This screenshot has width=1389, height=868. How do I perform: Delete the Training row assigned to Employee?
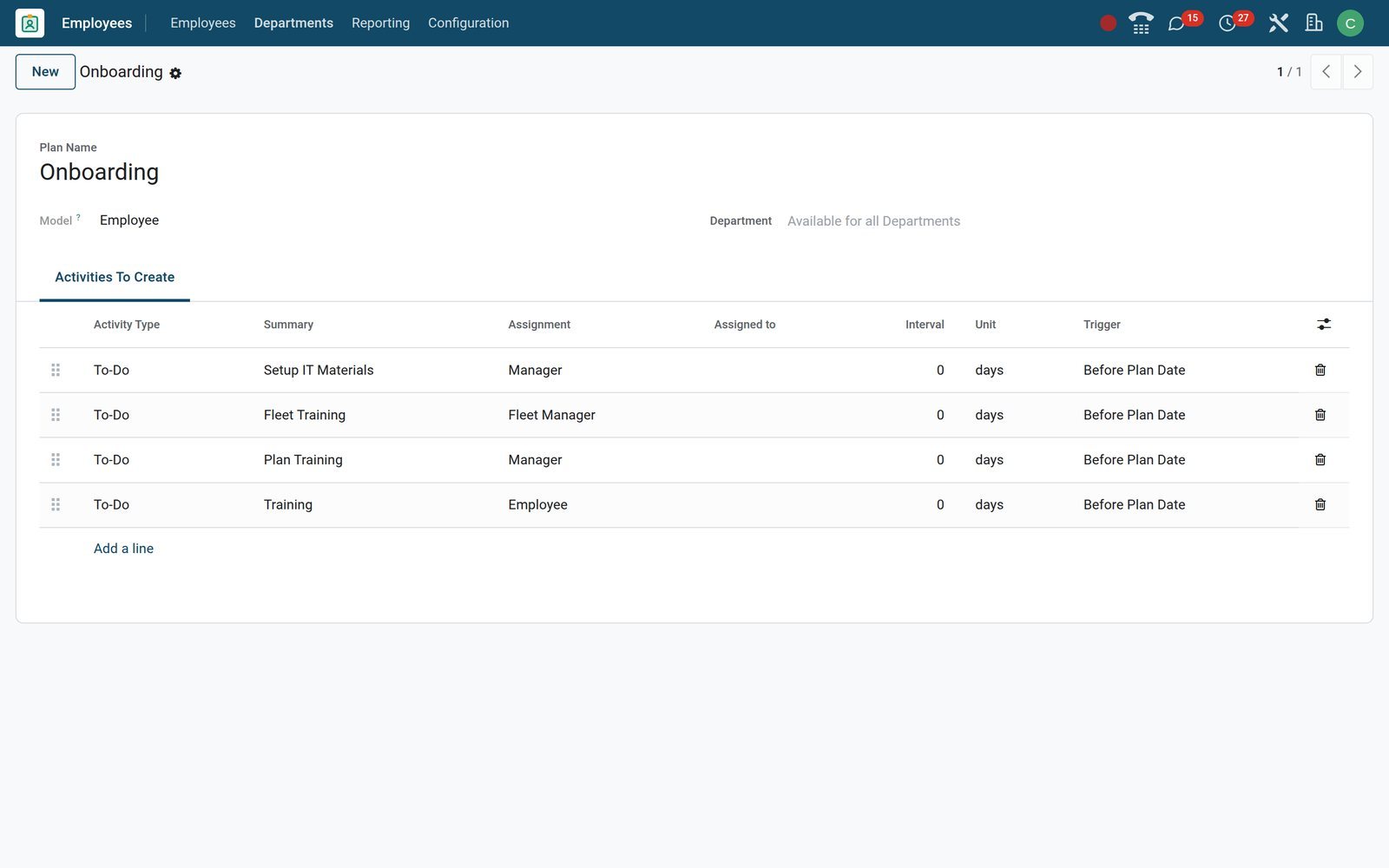click(x=1320, y=504)
